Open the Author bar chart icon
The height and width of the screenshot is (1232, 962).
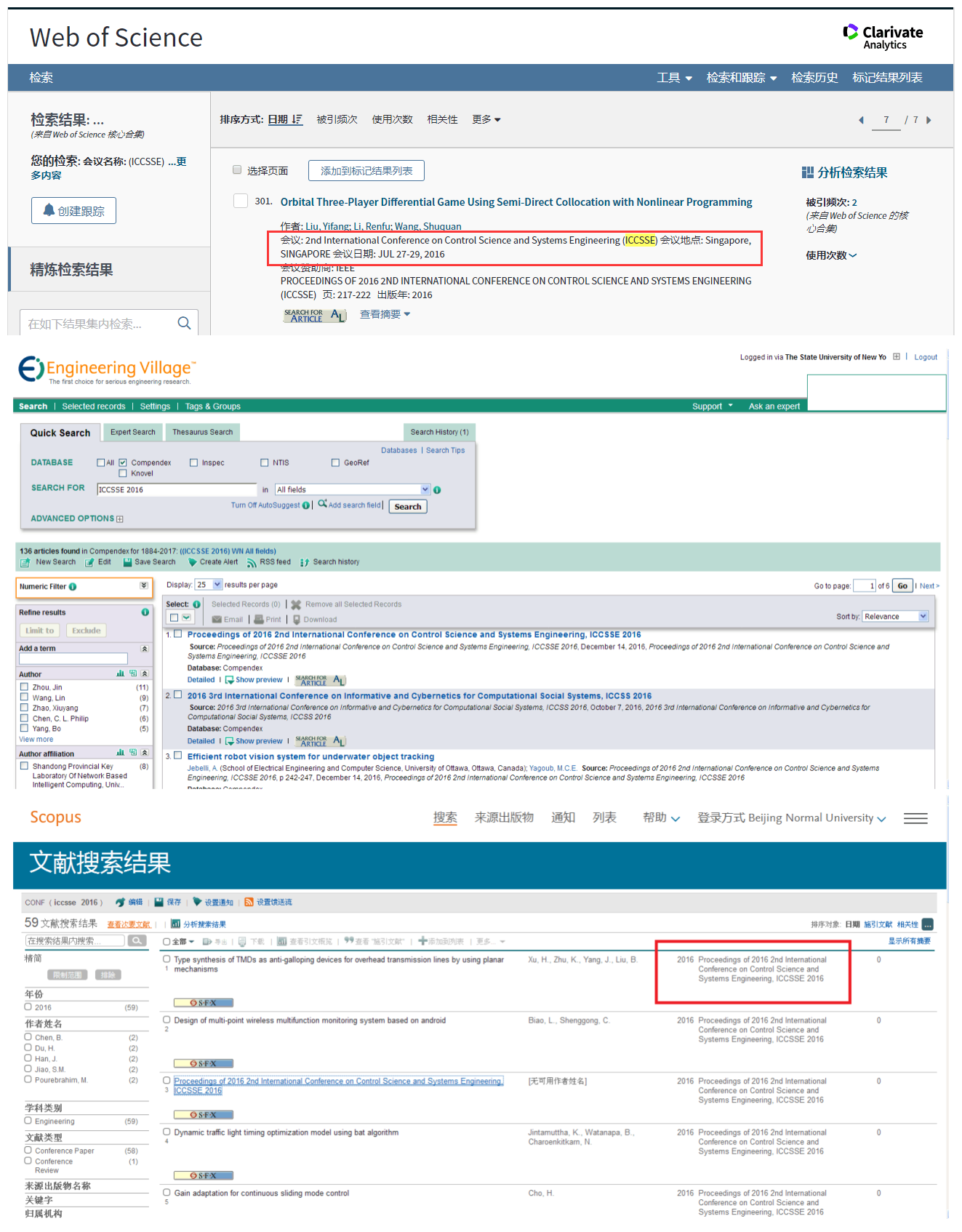pos(121,673)
